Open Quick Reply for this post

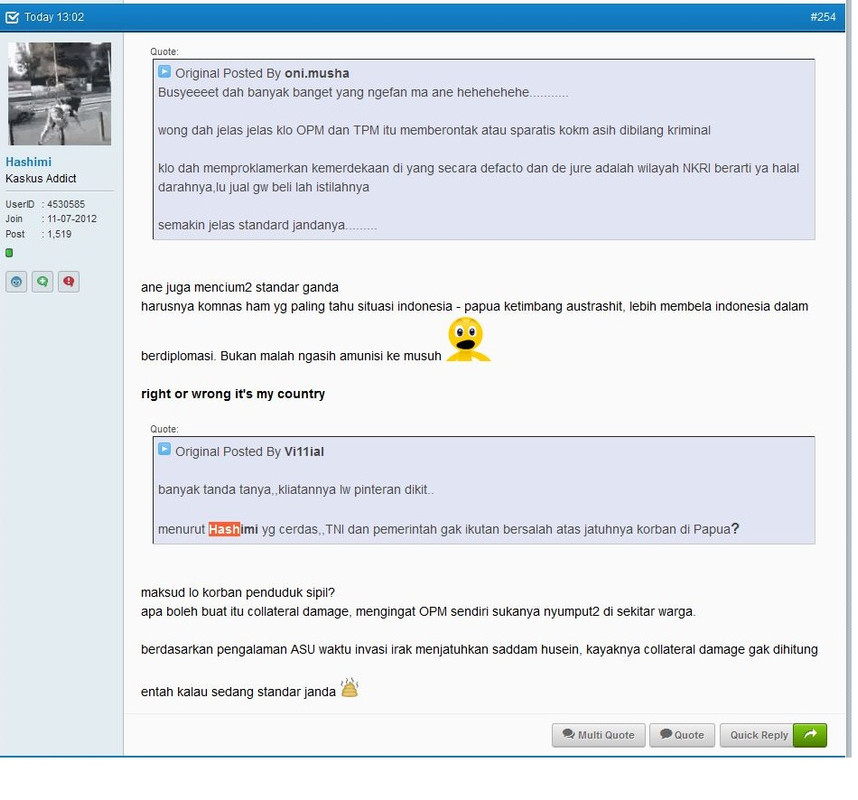(758, 735)
